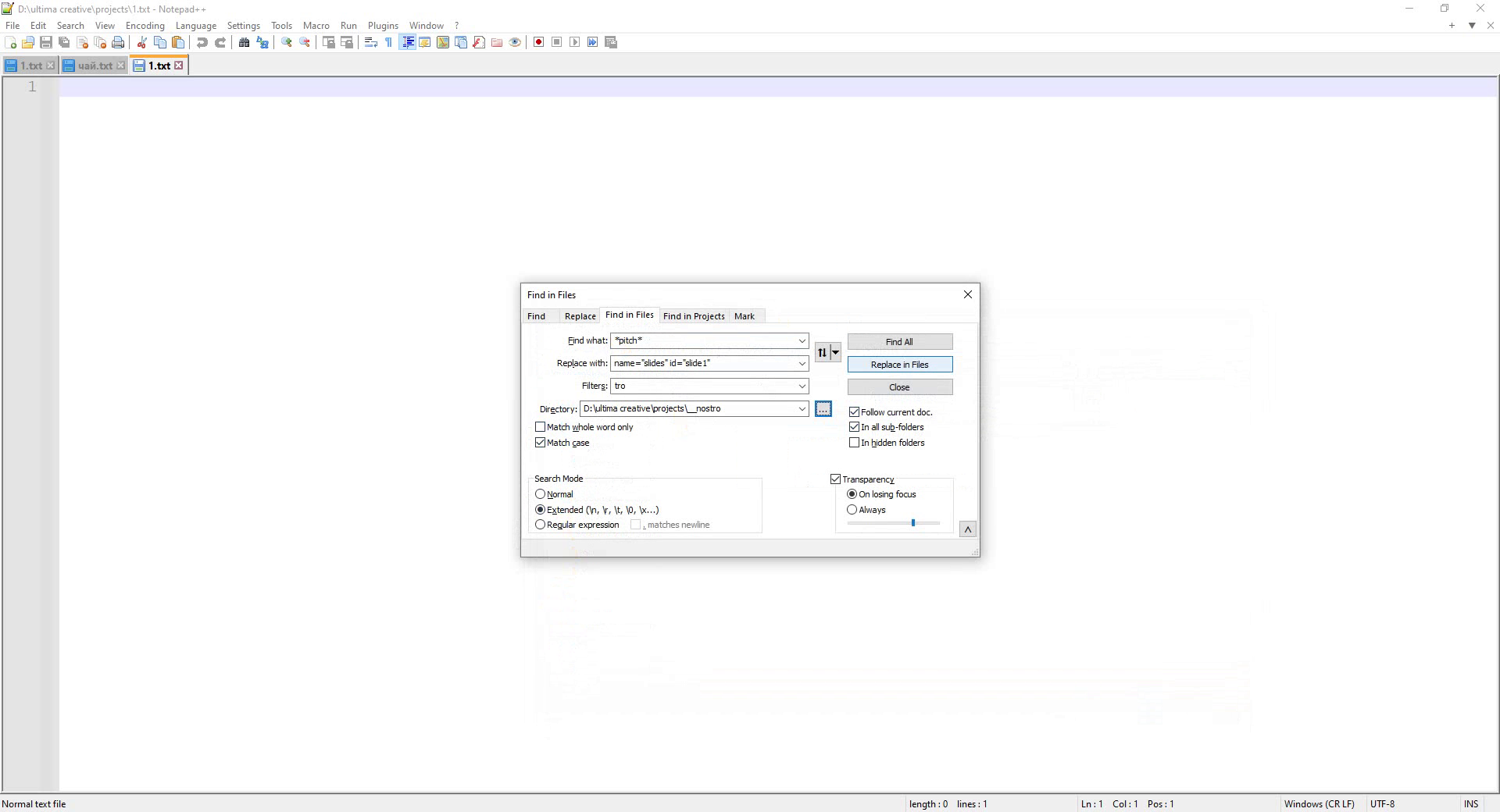Image resolution: width=1500 pixels, height=812 pixels.
Task: Copy selection toolbar icon
Action: 160,42
